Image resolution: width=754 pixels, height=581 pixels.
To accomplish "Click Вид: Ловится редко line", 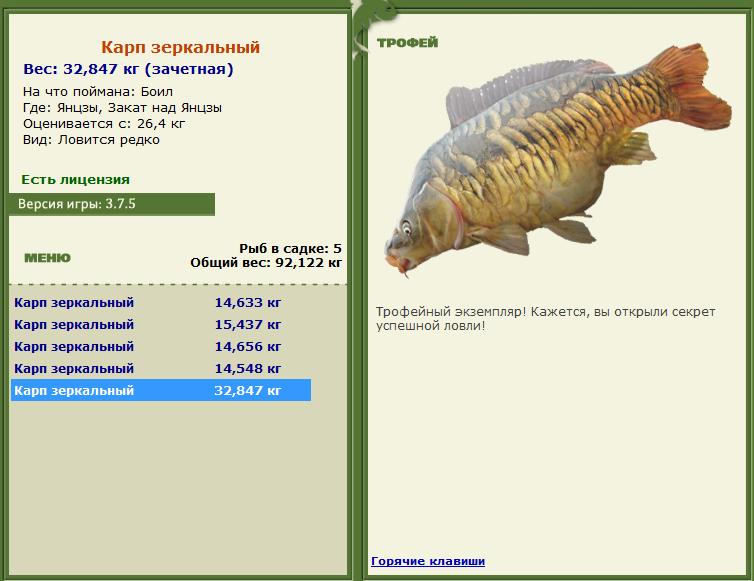I will pyautogui.click(x=91, y=140).
